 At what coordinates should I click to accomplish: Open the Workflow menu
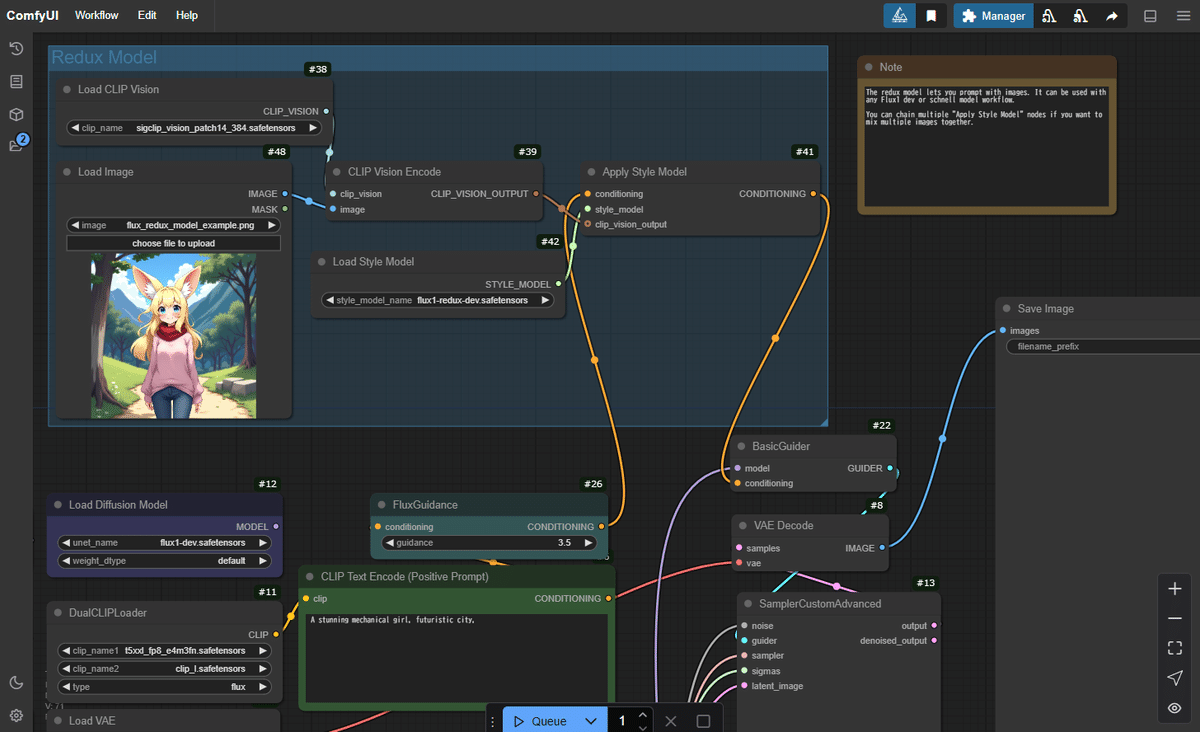[96, 15]
